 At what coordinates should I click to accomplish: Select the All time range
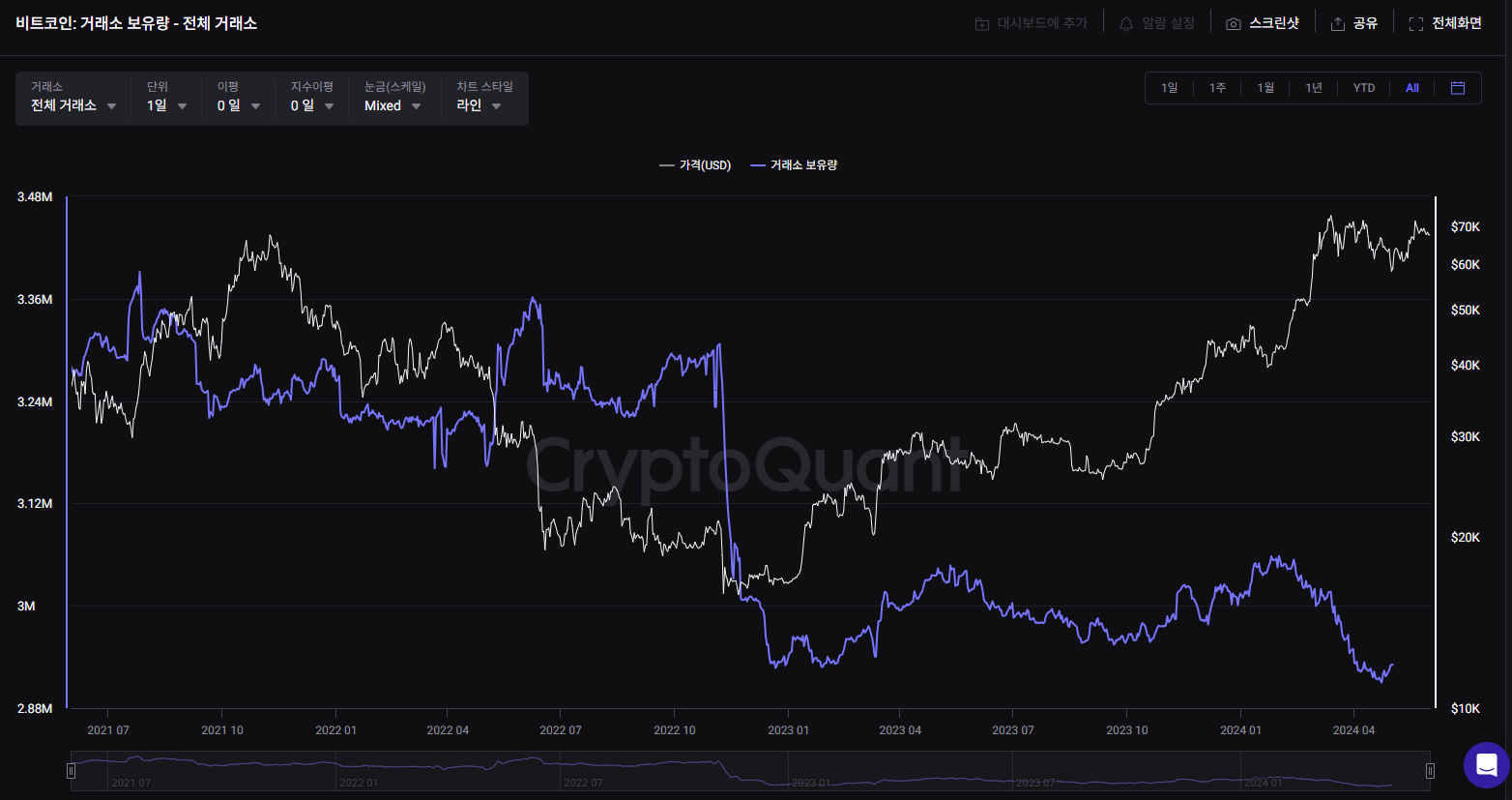[x=1411, y=88]
